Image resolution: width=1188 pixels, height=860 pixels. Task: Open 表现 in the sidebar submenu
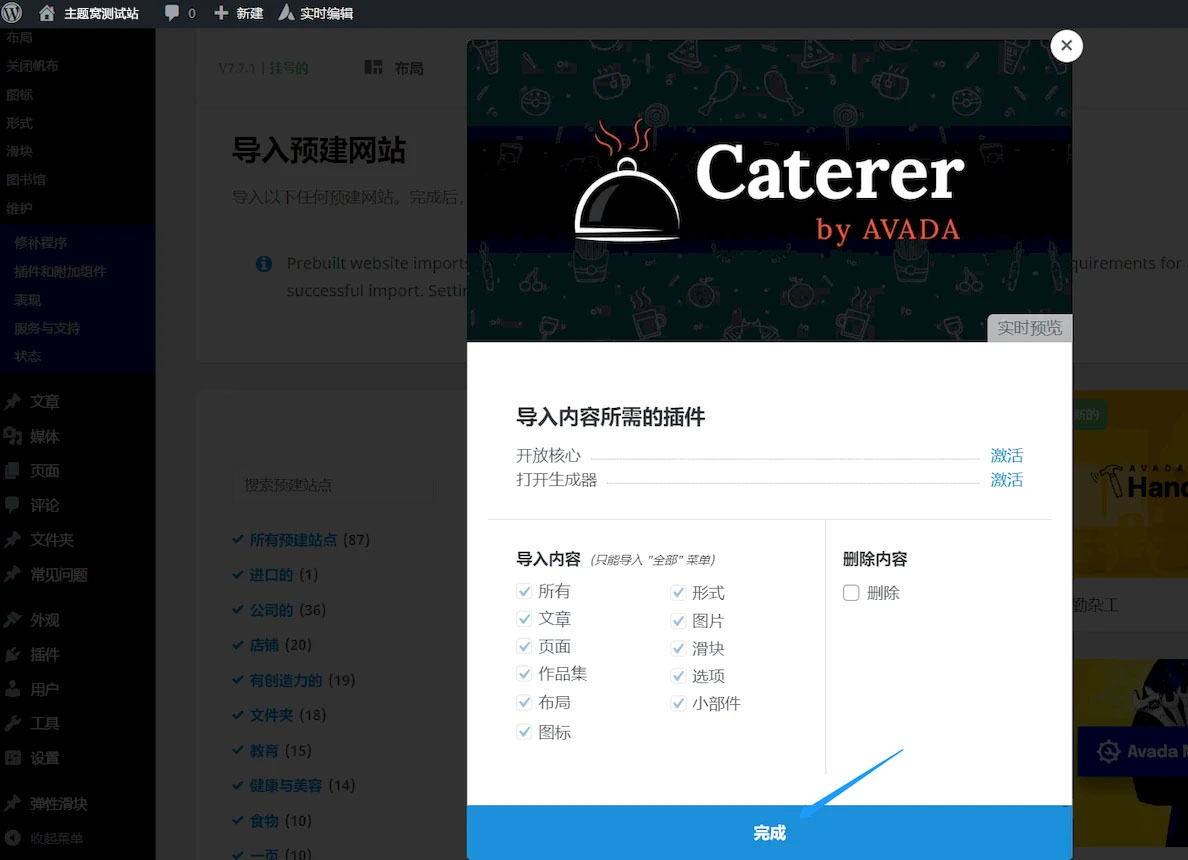(27, 300)
